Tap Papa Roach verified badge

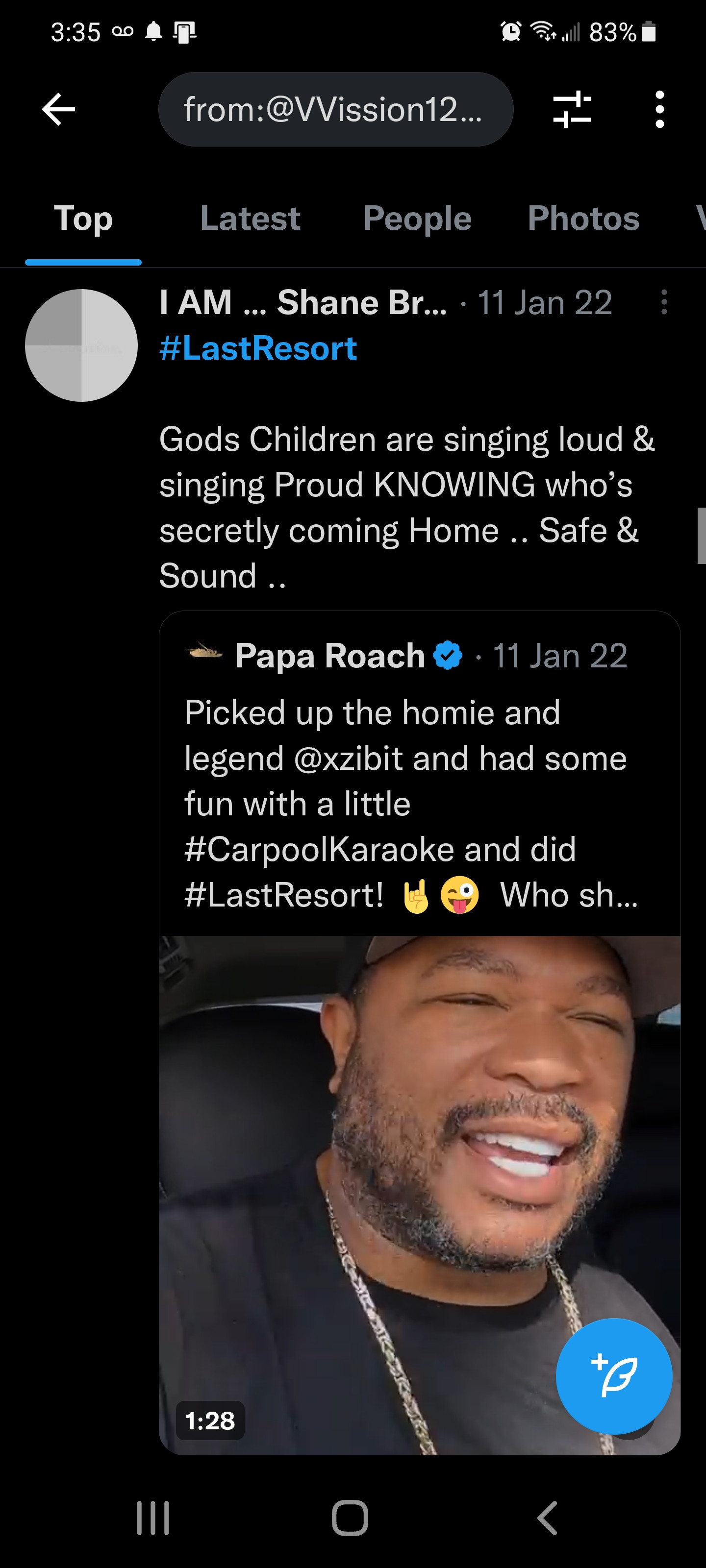tap(448, 656)
